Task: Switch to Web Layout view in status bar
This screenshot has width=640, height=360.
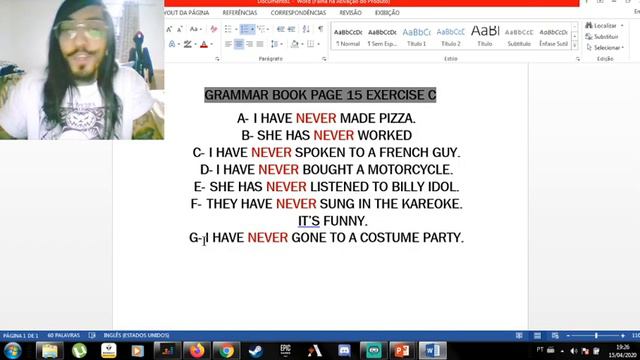Action: tap(555, 335)
